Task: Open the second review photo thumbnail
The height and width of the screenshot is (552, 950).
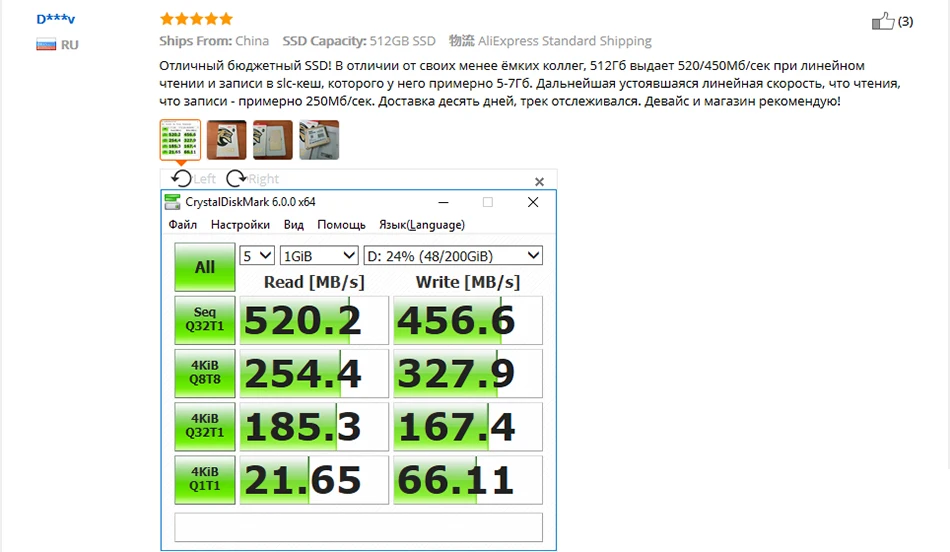Action: (x=227, y=140)
